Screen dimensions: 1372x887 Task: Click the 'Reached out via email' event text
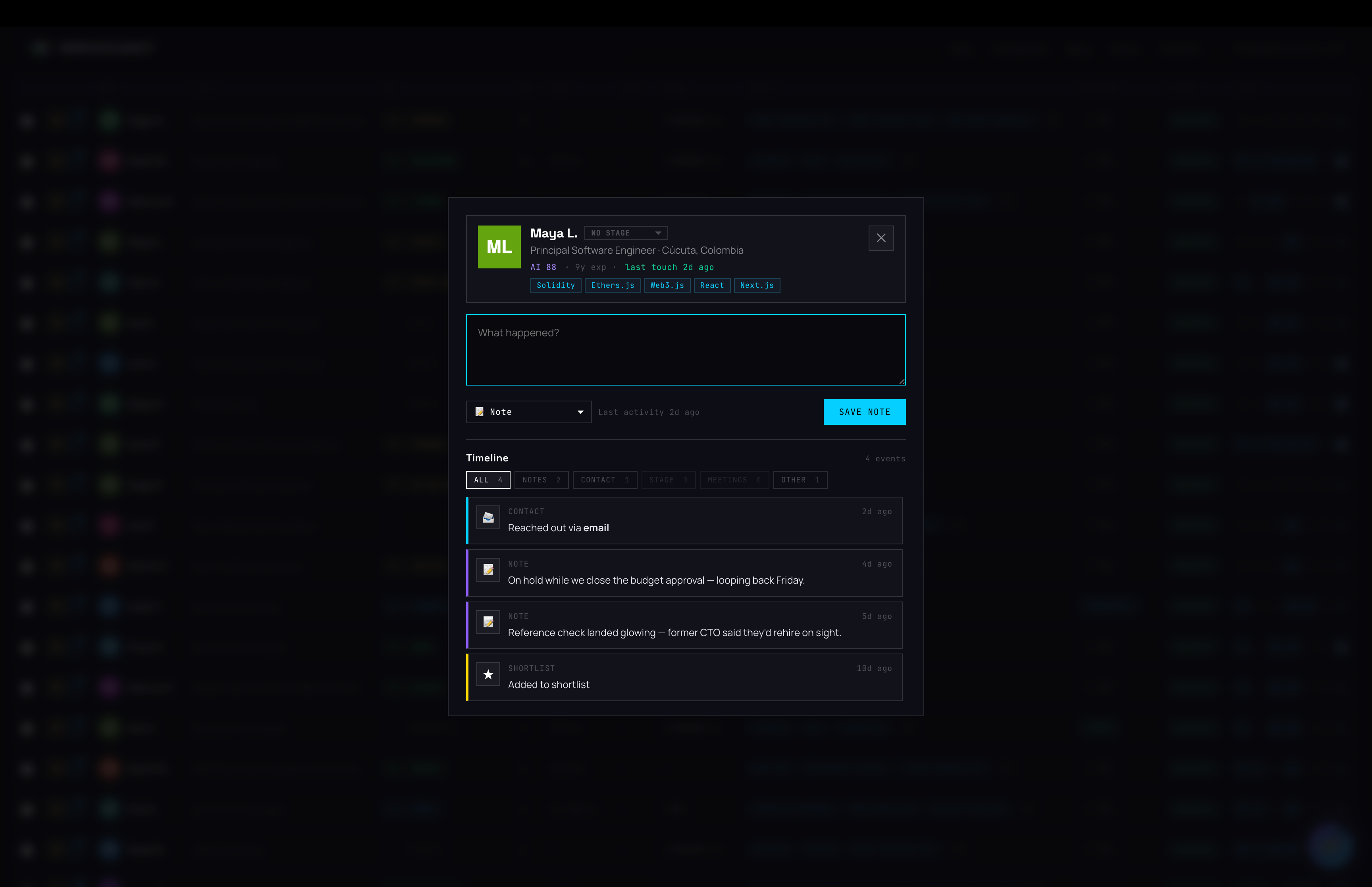[559, 528]
